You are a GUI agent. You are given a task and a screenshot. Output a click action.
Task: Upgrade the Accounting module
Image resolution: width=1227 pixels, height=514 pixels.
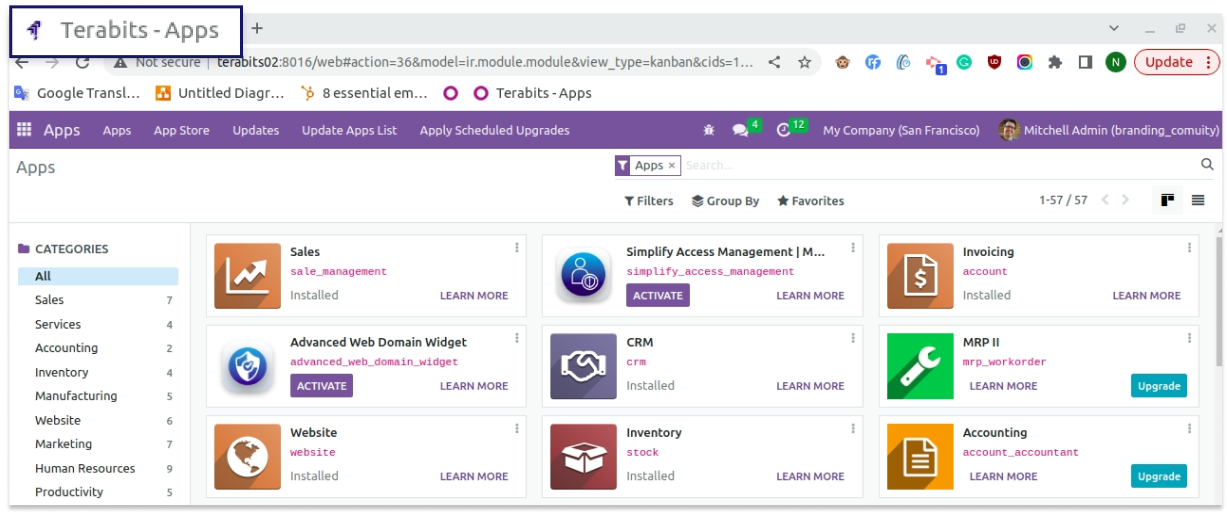(x=1159, y=476)
